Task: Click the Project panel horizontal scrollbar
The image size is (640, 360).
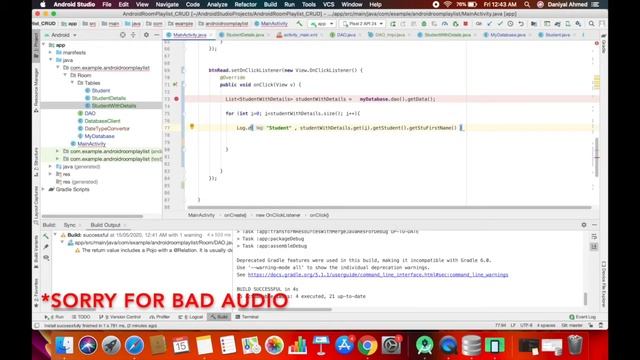Action: coord(92,216)
